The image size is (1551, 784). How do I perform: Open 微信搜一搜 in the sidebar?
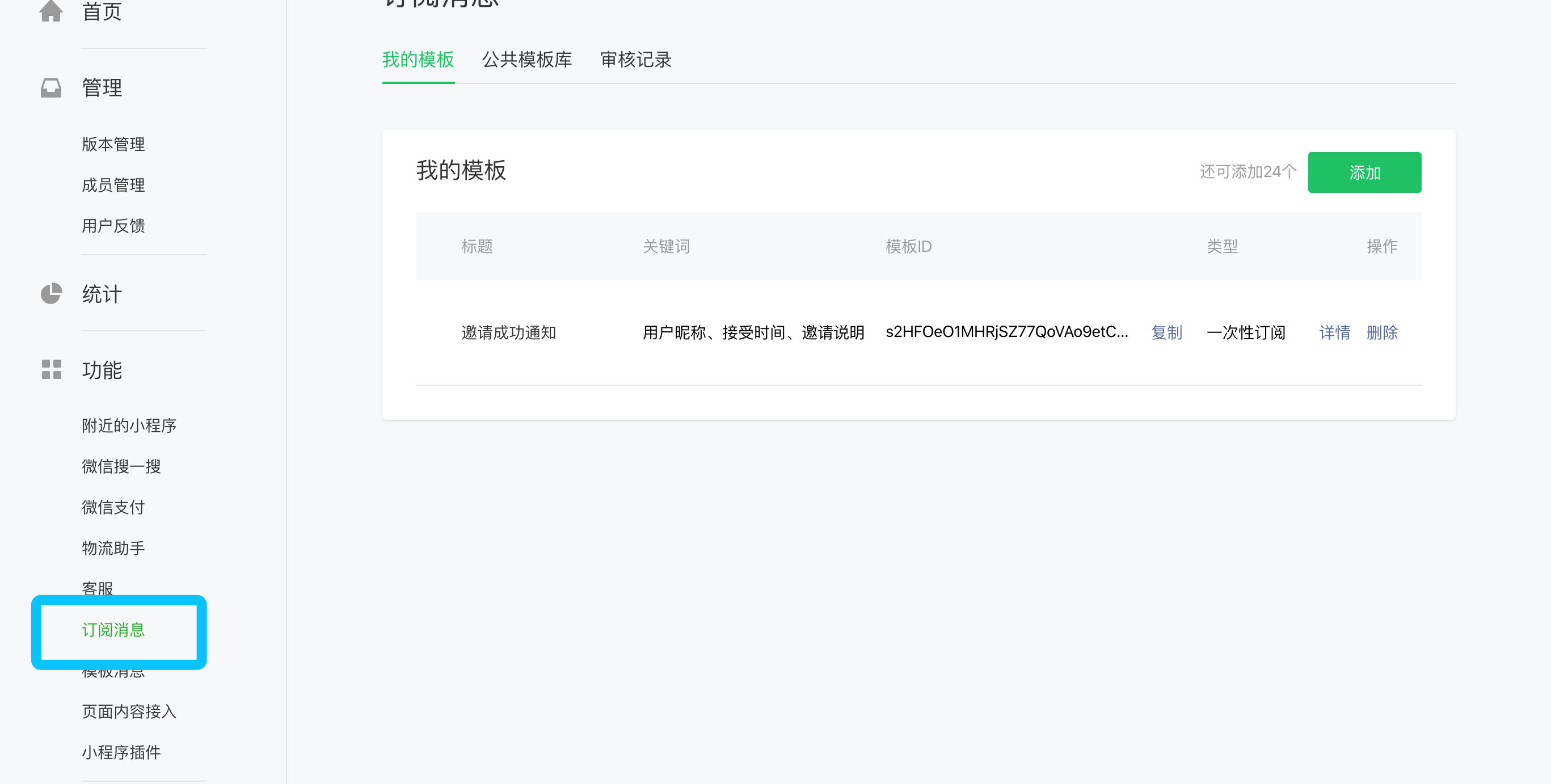121,467
